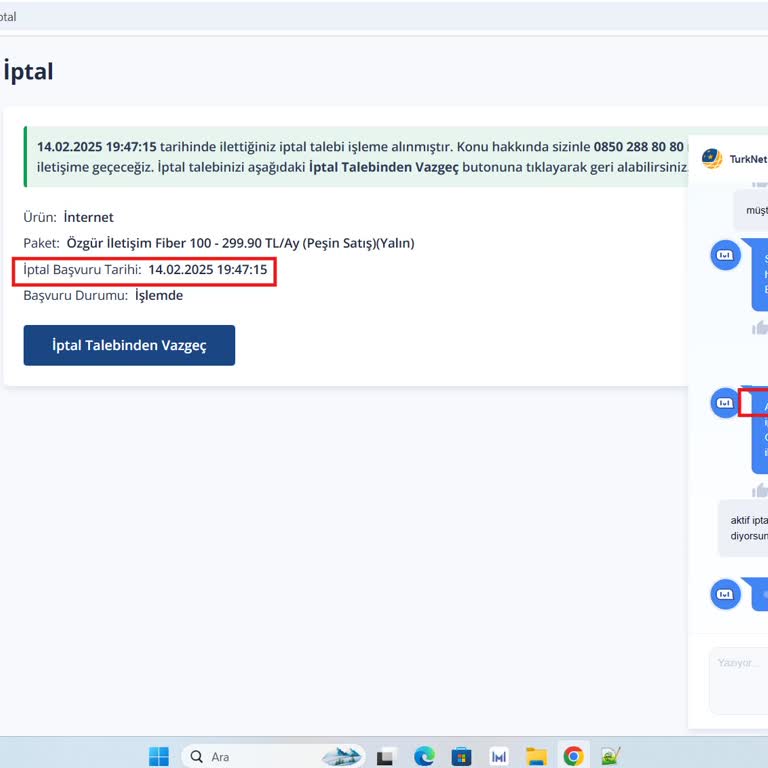
Task: Open Task View from the taskbar
Action: [x=385, y=757]
